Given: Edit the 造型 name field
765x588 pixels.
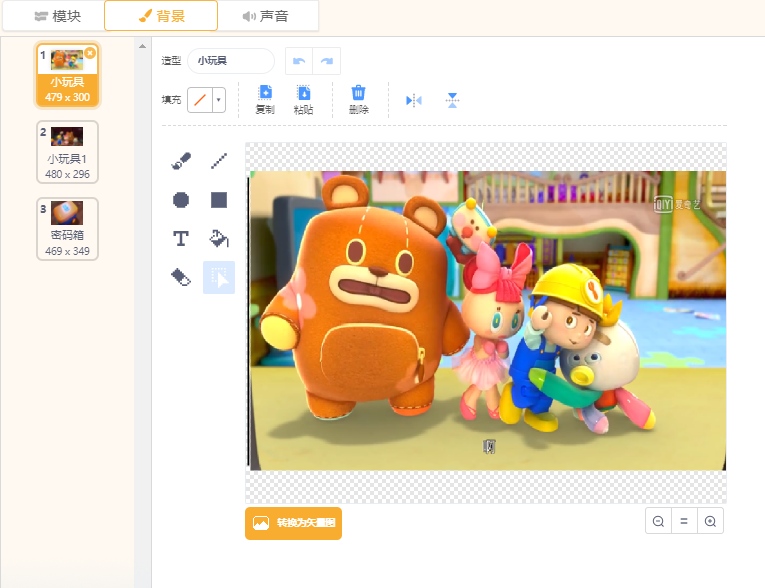Looking at the screenshot, I should coord(231,61).
